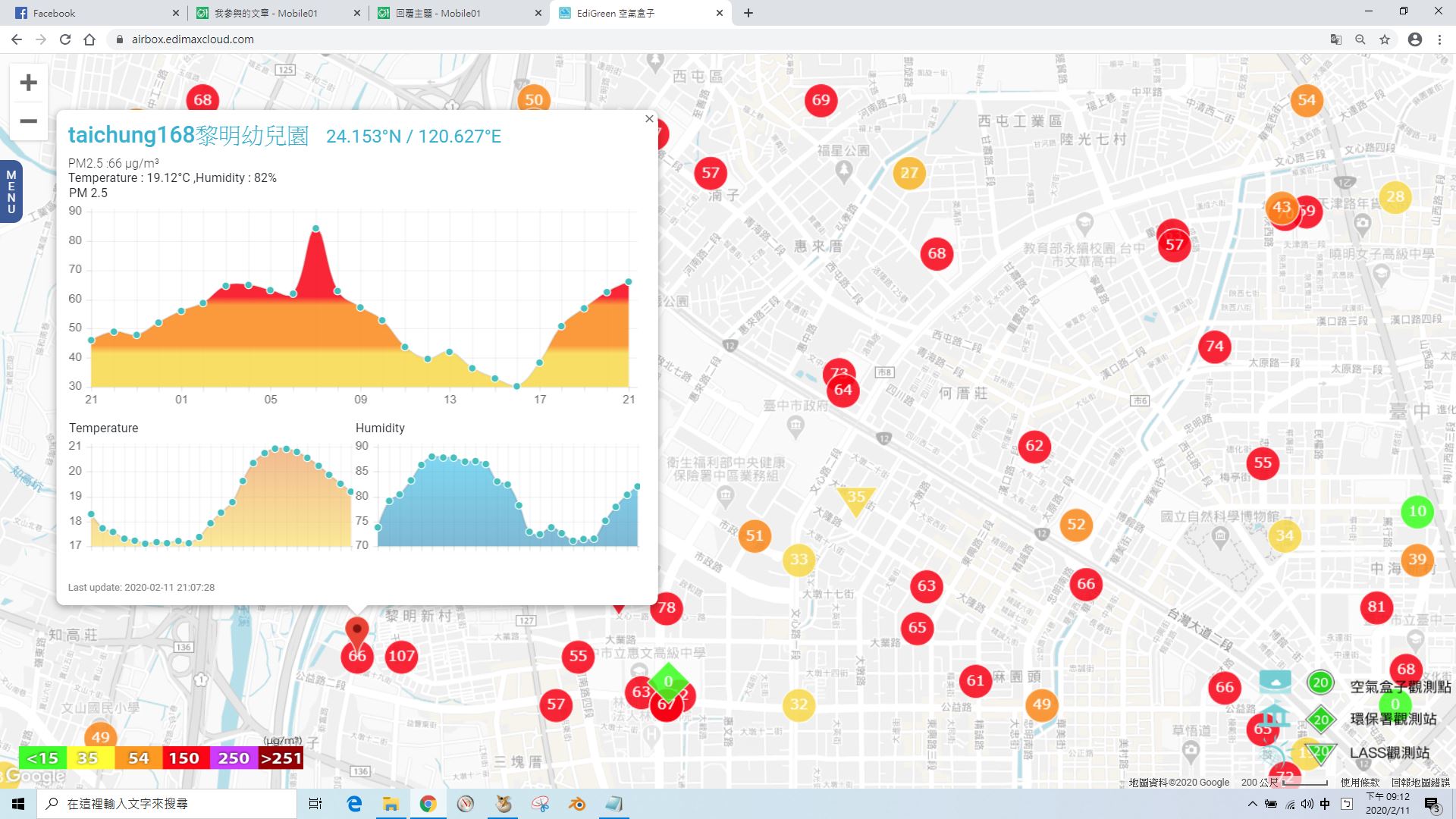Open the Google Translate page icon

click(x=1336, y=39)
